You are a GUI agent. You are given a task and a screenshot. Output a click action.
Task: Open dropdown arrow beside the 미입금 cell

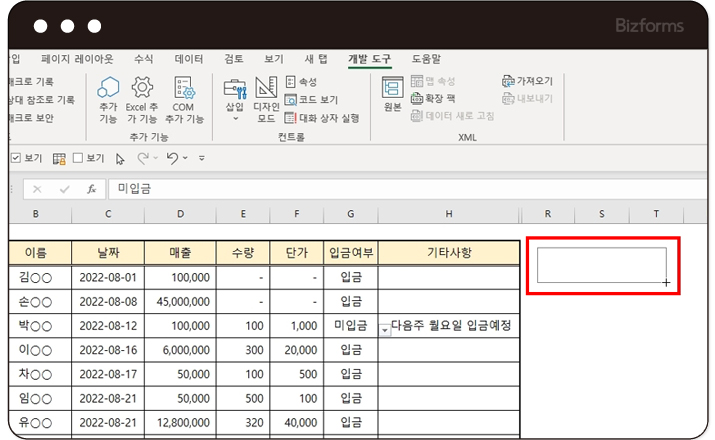click(386, 330)
